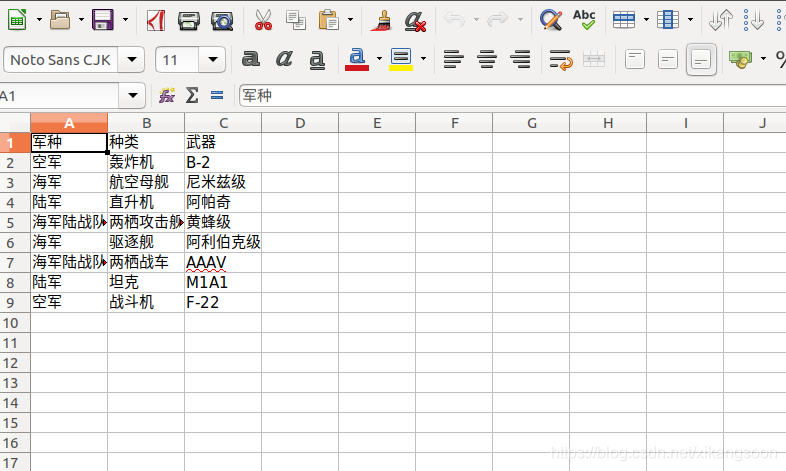The image size is (786, 471).
Task: Open Find and Replace magnifier icon
Action: coord(550,20)
